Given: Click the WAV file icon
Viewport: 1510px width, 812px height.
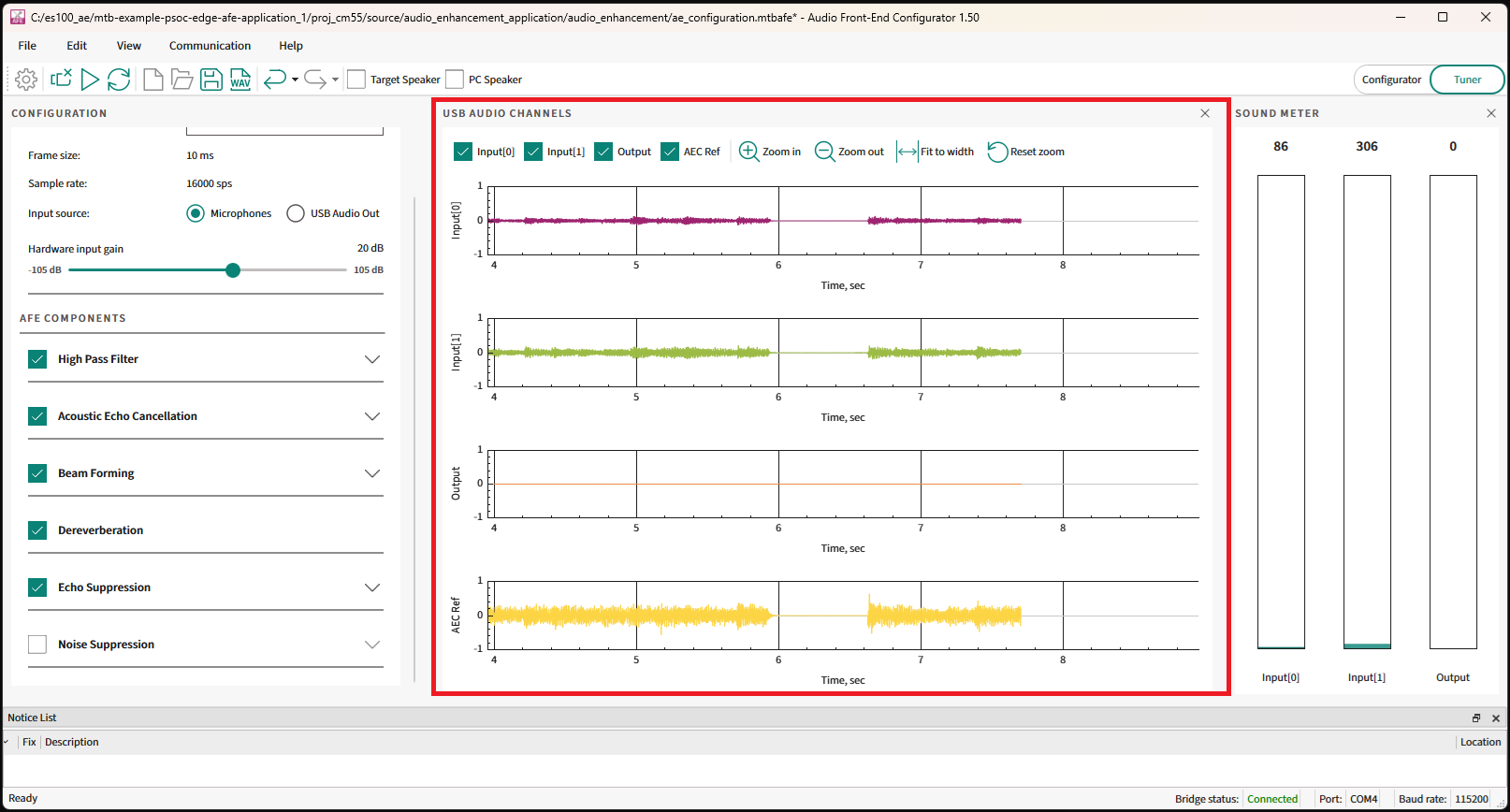Looking at the screenshot, I should [240, 80].
